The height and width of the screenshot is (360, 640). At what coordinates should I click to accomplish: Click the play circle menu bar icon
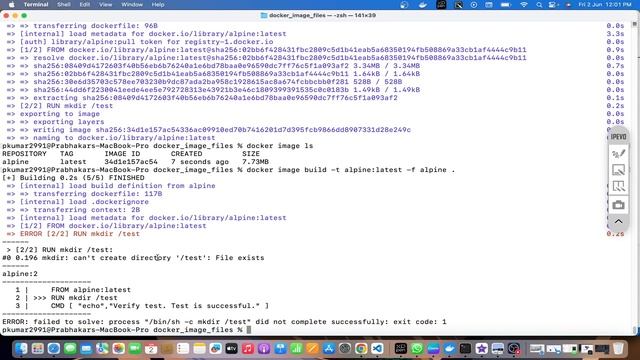click(474, 5)
